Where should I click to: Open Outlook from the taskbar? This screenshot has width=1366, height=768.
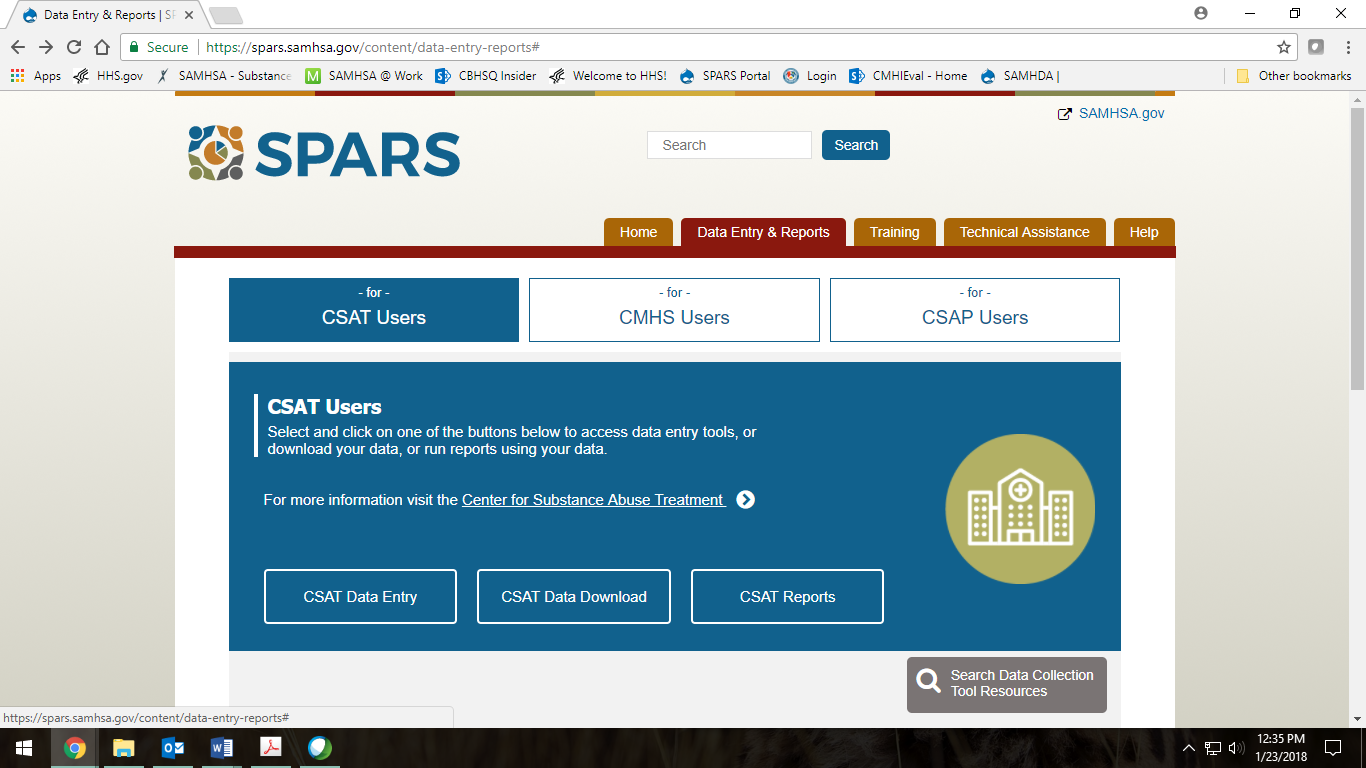pos(173,747)
